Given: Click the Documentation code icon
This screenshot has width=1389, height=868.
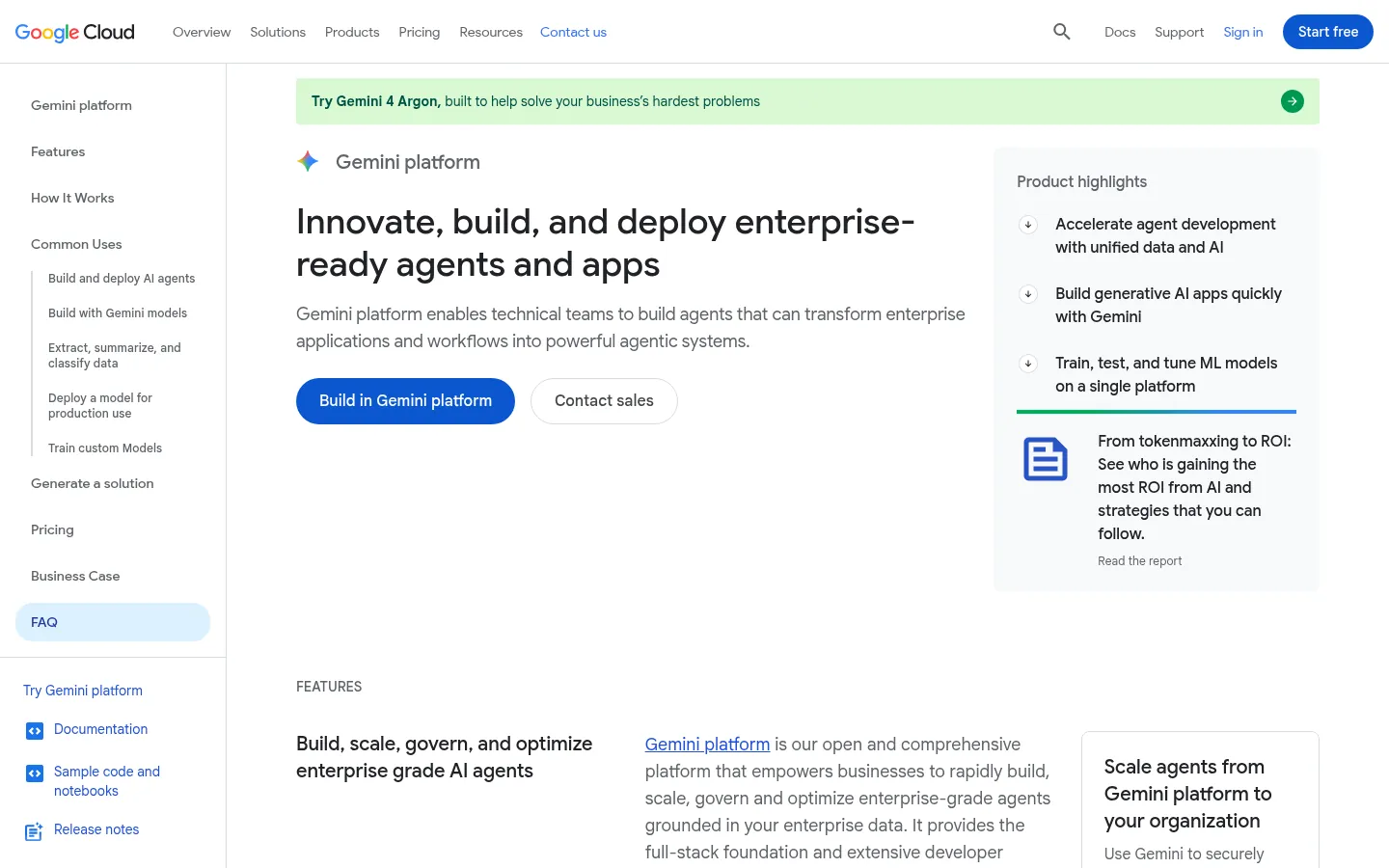Looking at the screenshot, I should coord(35,731).
